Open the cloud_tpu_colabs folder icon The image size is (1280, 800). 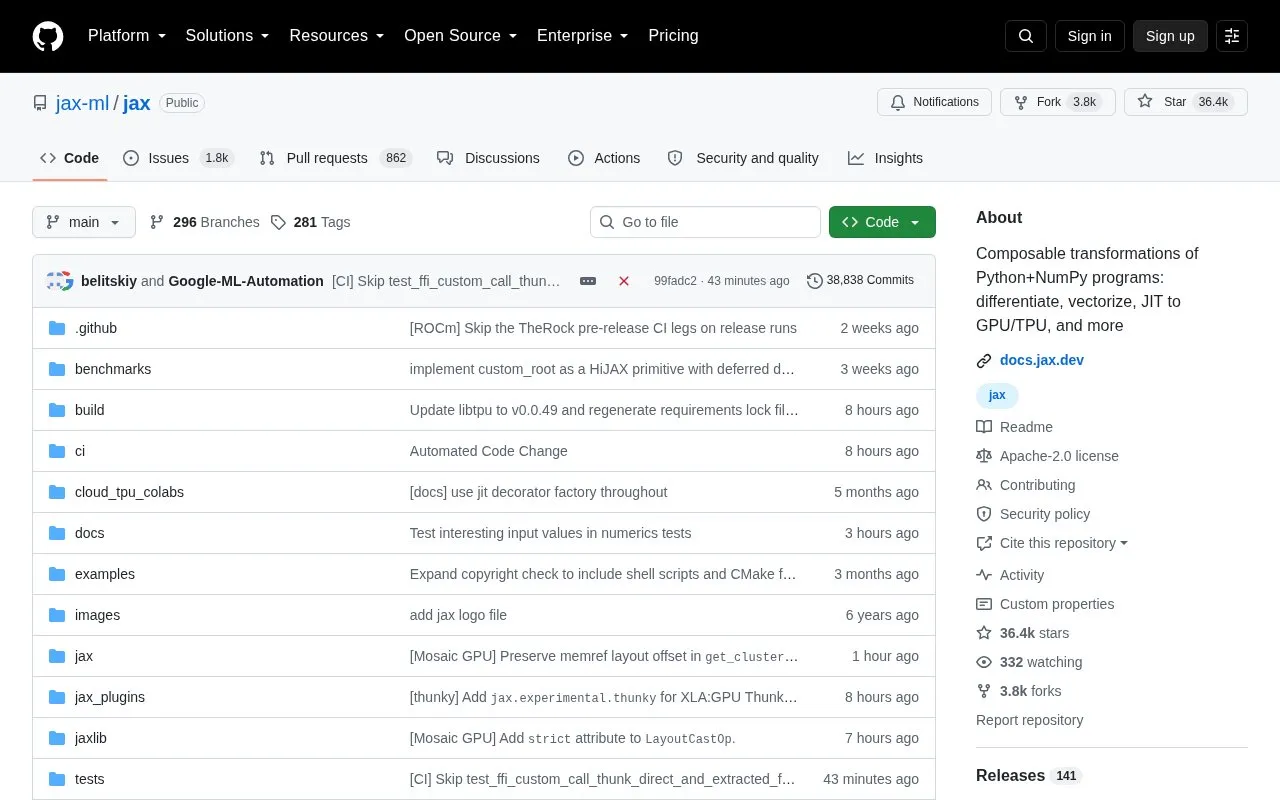tap(57, 492)
